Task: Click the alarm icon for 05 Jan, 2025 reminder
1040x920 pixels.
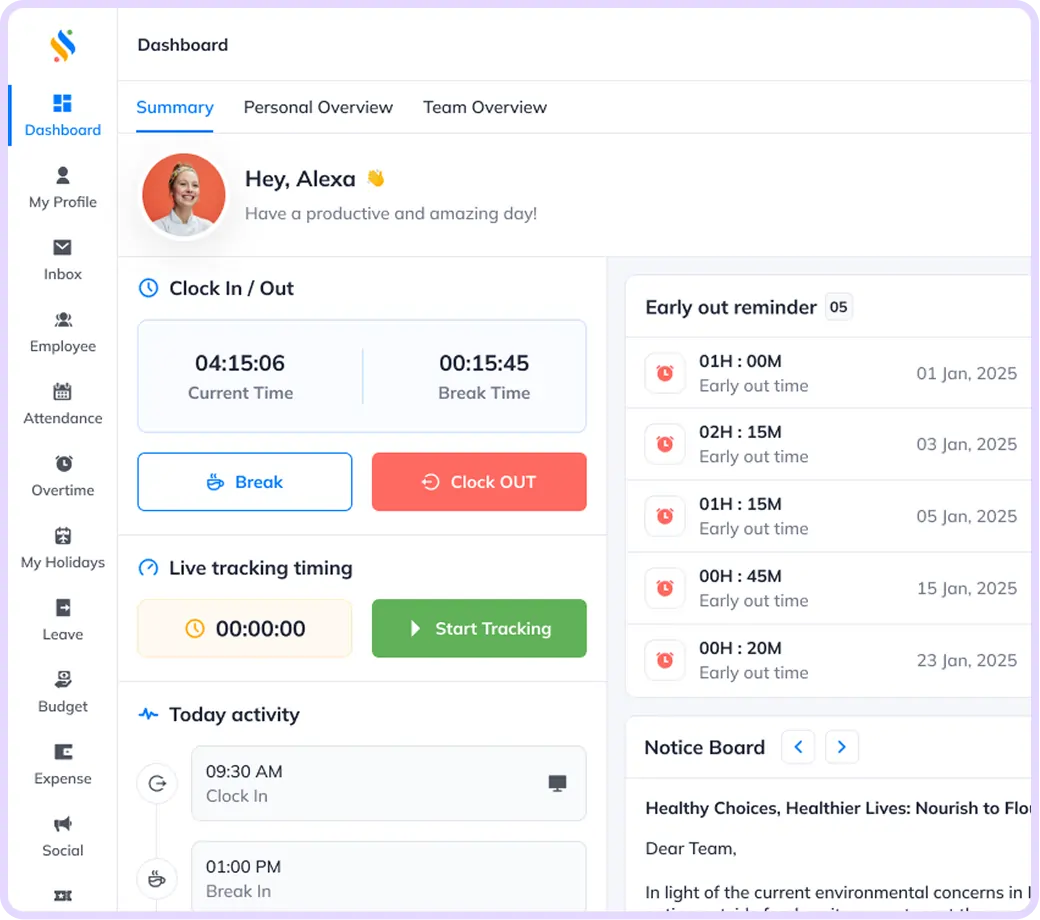Action: click(665, 516)
